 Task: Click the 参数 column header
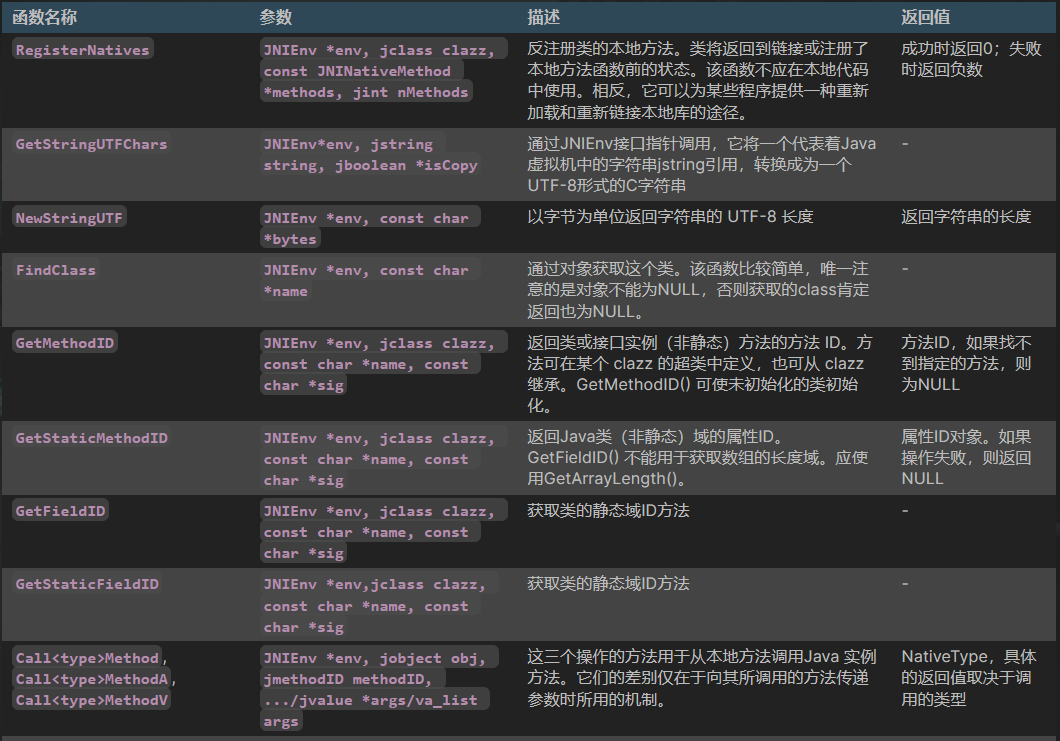pos(276,17)
